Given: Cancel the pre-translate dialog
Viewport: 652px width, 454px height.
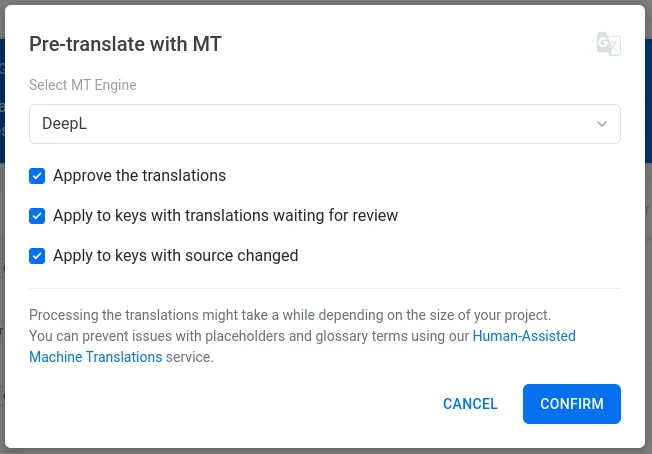Looking at the screenshot, I should pyautogui.click(x=470, y=404).
